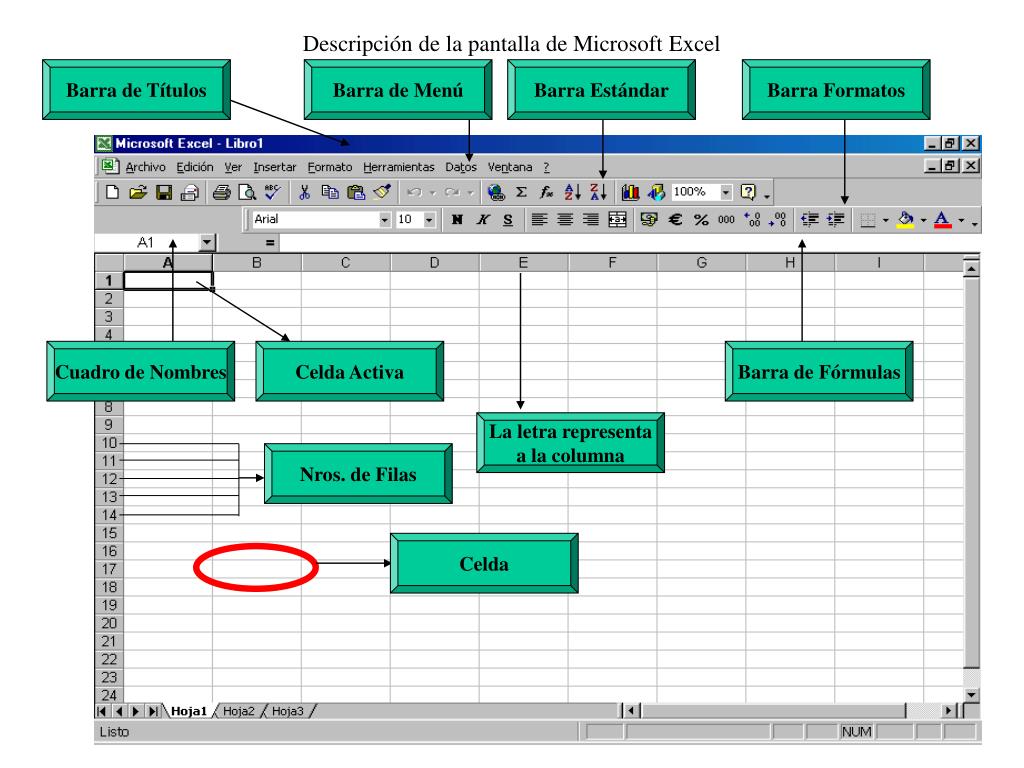Select the Format Painter brush icon
Viewport: 1024px width, 768px height.
[382, 191]
